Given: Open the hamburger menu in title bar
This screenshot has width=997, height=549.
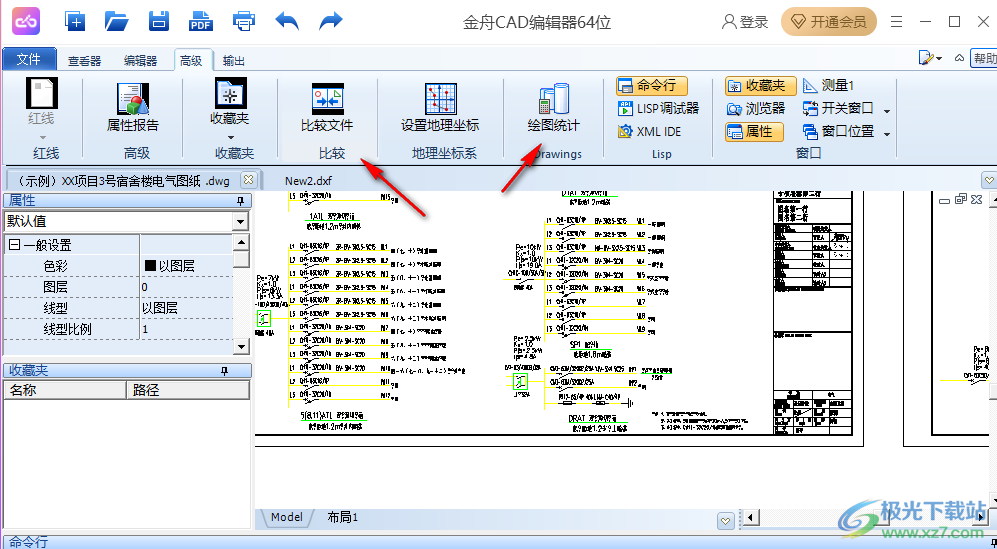Looking at the screenshot, I should 897,22.
